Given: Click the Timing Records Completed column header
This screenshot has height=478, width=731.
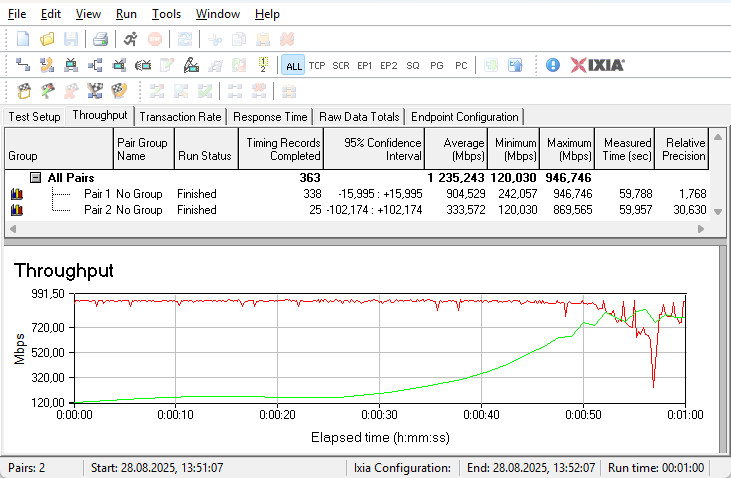Looking at the screenshot, I should [x=281, y=149].
